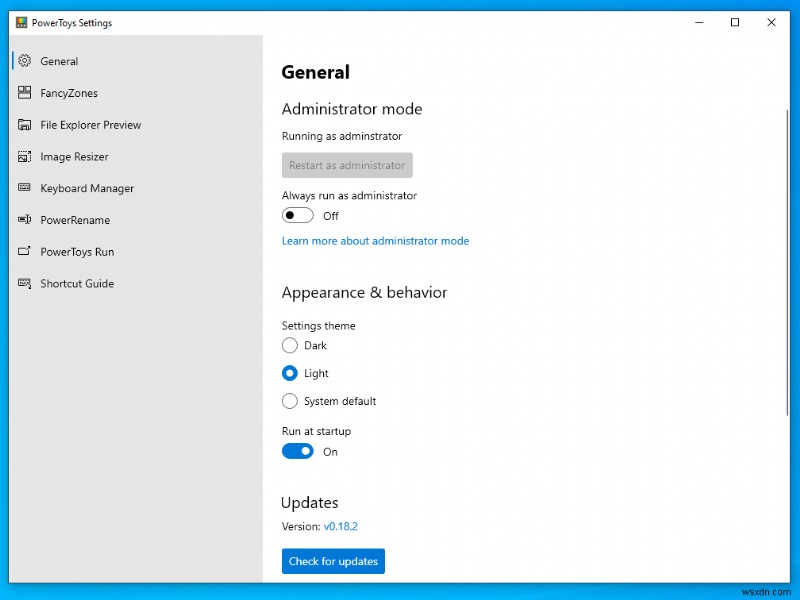Open Image Resizer using its sidebar icon

(x=27, y=157)
